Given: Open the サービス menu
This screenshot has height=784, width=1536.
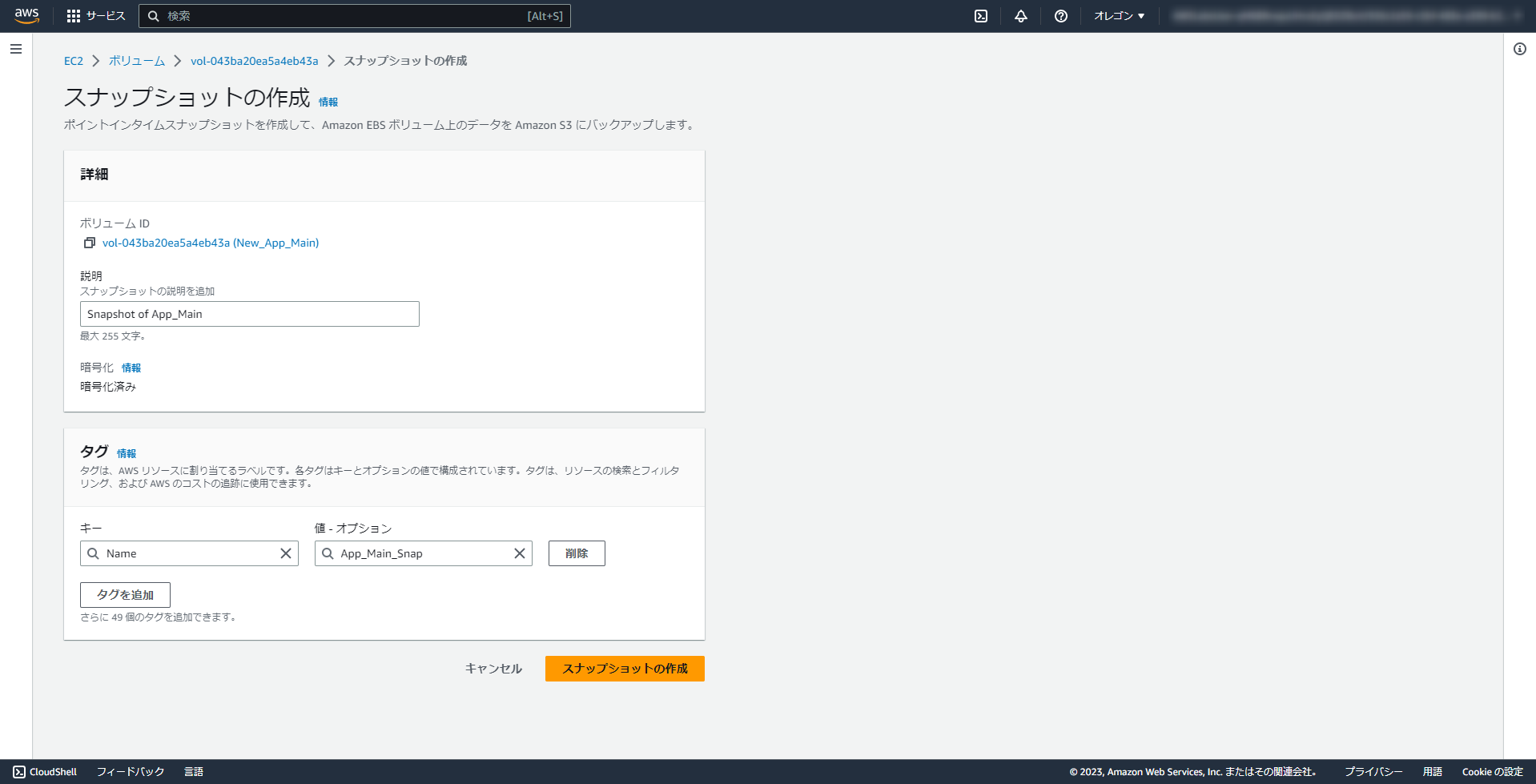Looking at the screenshot, I should [x=105, y=15].
